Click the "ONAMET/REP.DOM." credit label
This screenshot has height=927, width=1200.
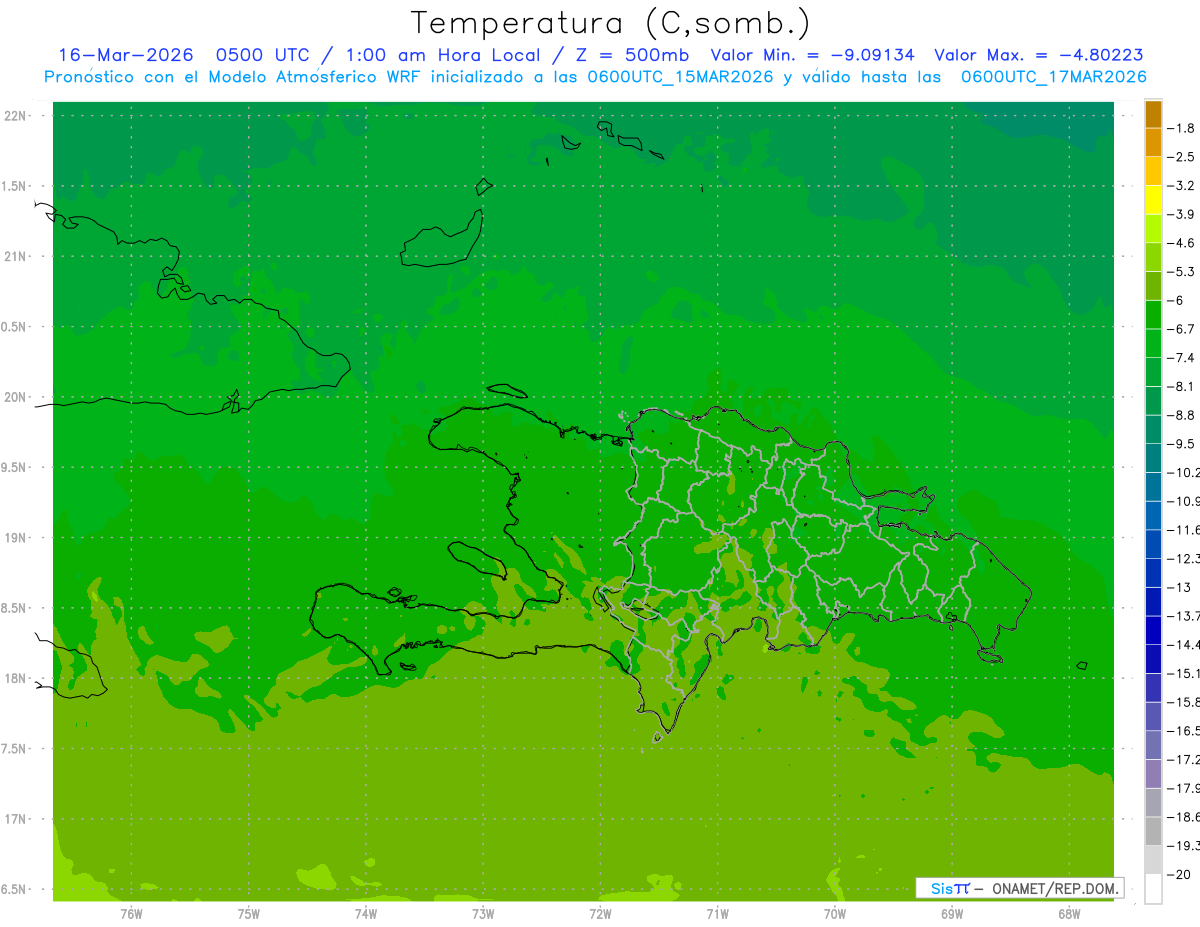click(1055, 888)
